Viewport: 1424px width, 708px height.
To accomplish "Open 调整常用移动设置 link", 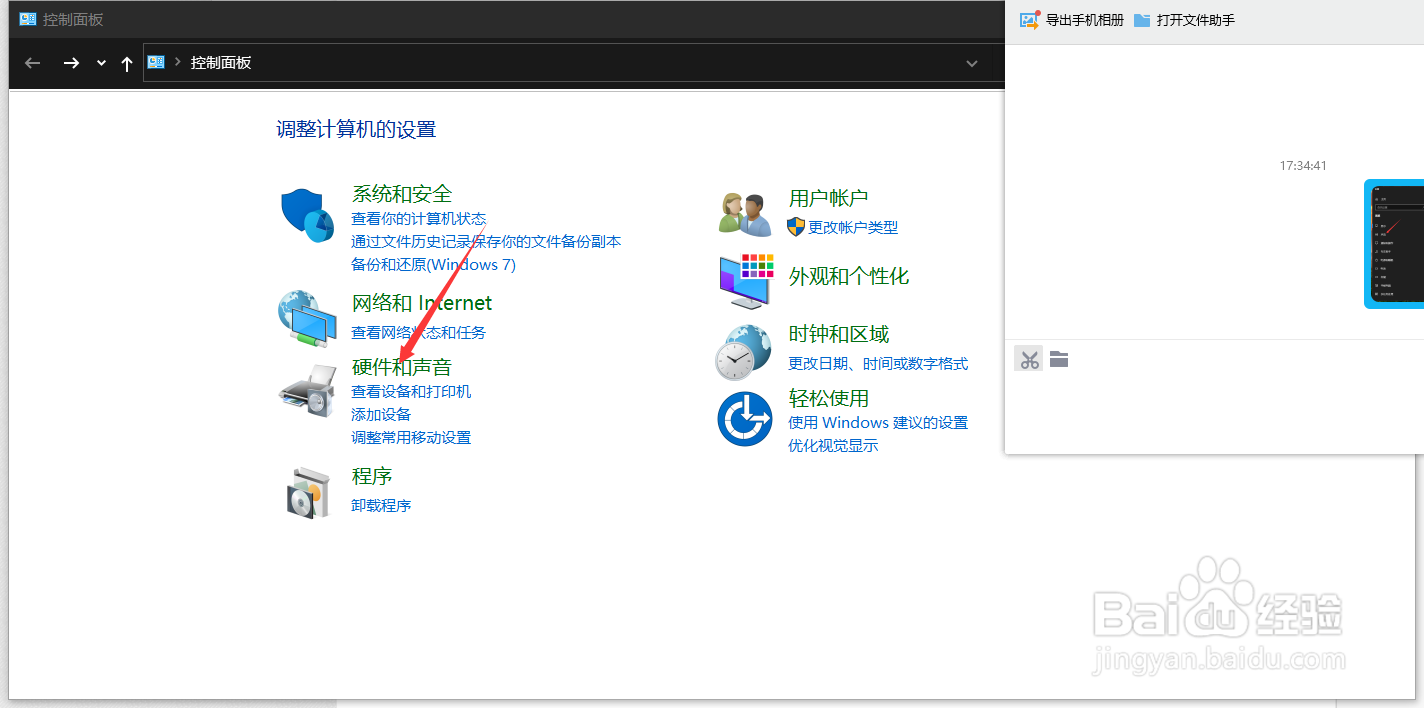I will tap(411, 438).
